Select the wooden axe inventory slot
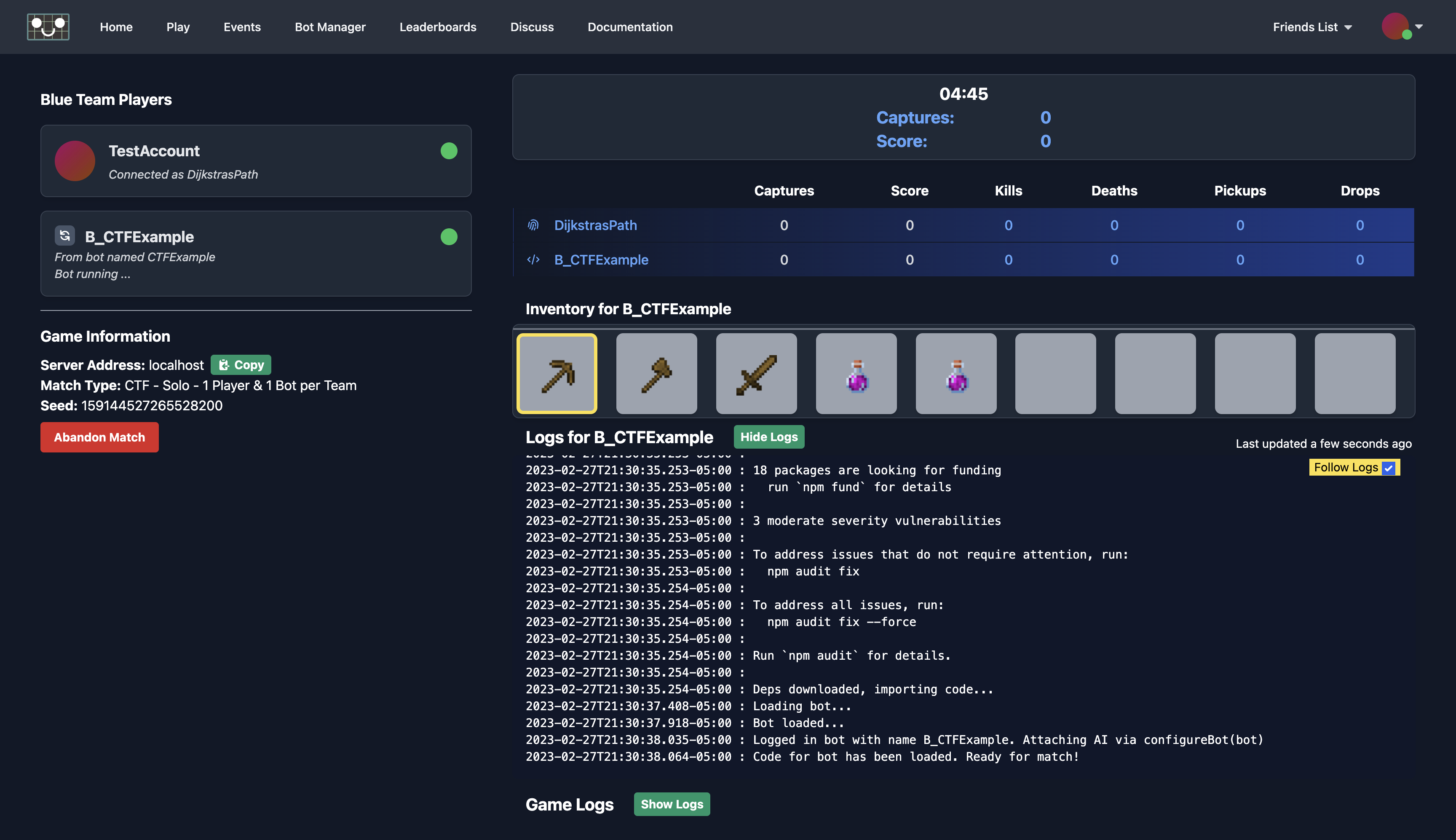1456x840 pixels. 656,373
